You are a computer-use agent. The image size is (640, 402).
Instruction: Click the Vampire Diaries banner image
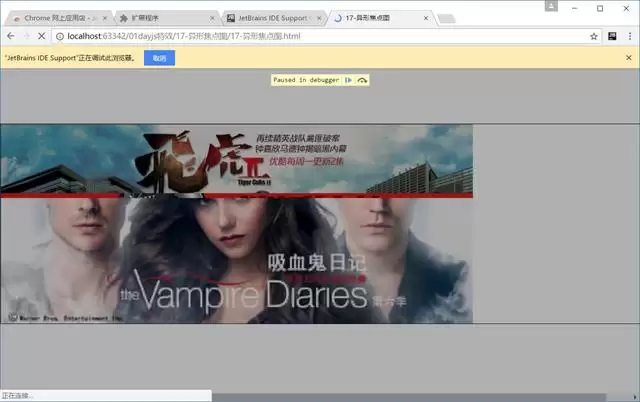pos(237,260)
